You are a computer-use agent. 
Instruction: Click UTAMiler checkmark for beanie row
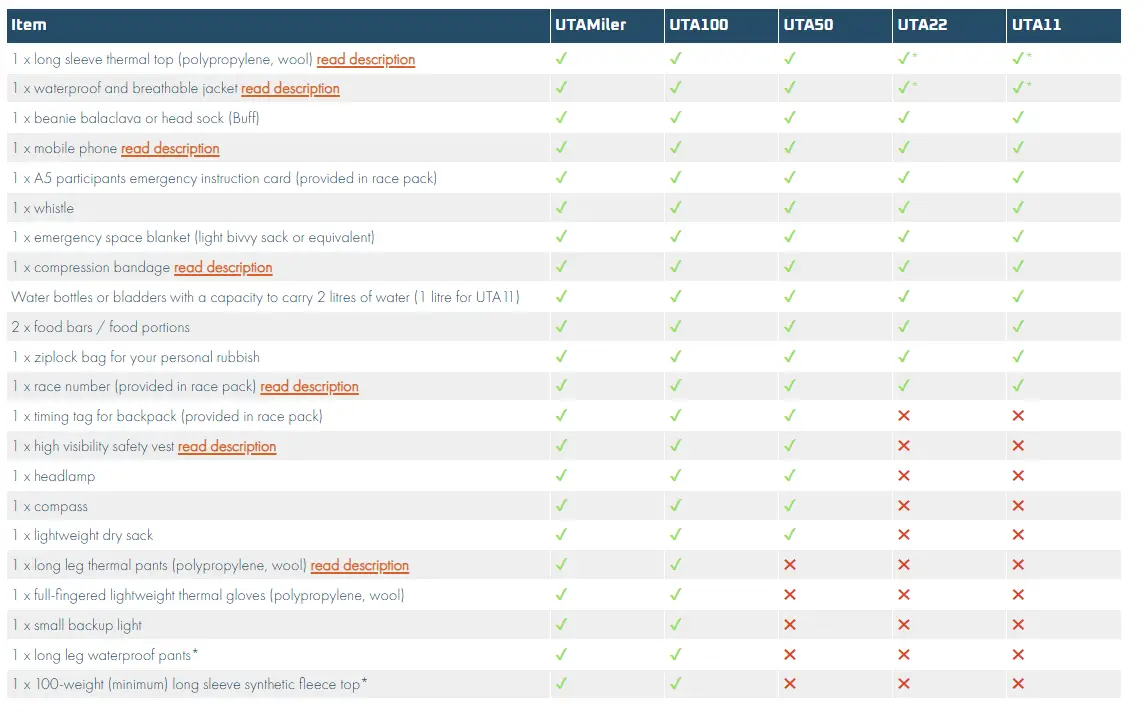(561, 117)
